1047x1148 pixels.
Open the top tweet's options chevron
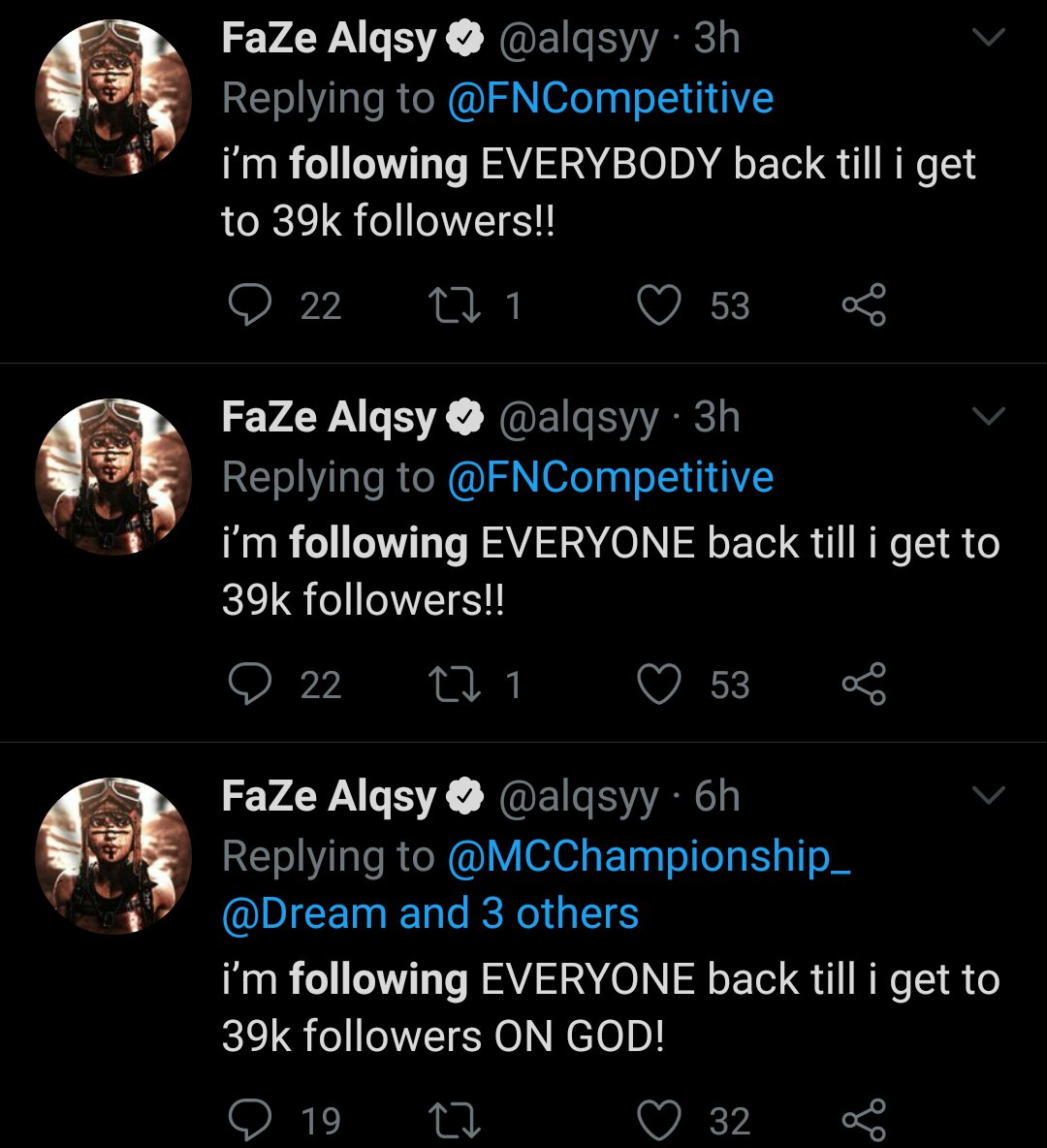pos(989,39)
